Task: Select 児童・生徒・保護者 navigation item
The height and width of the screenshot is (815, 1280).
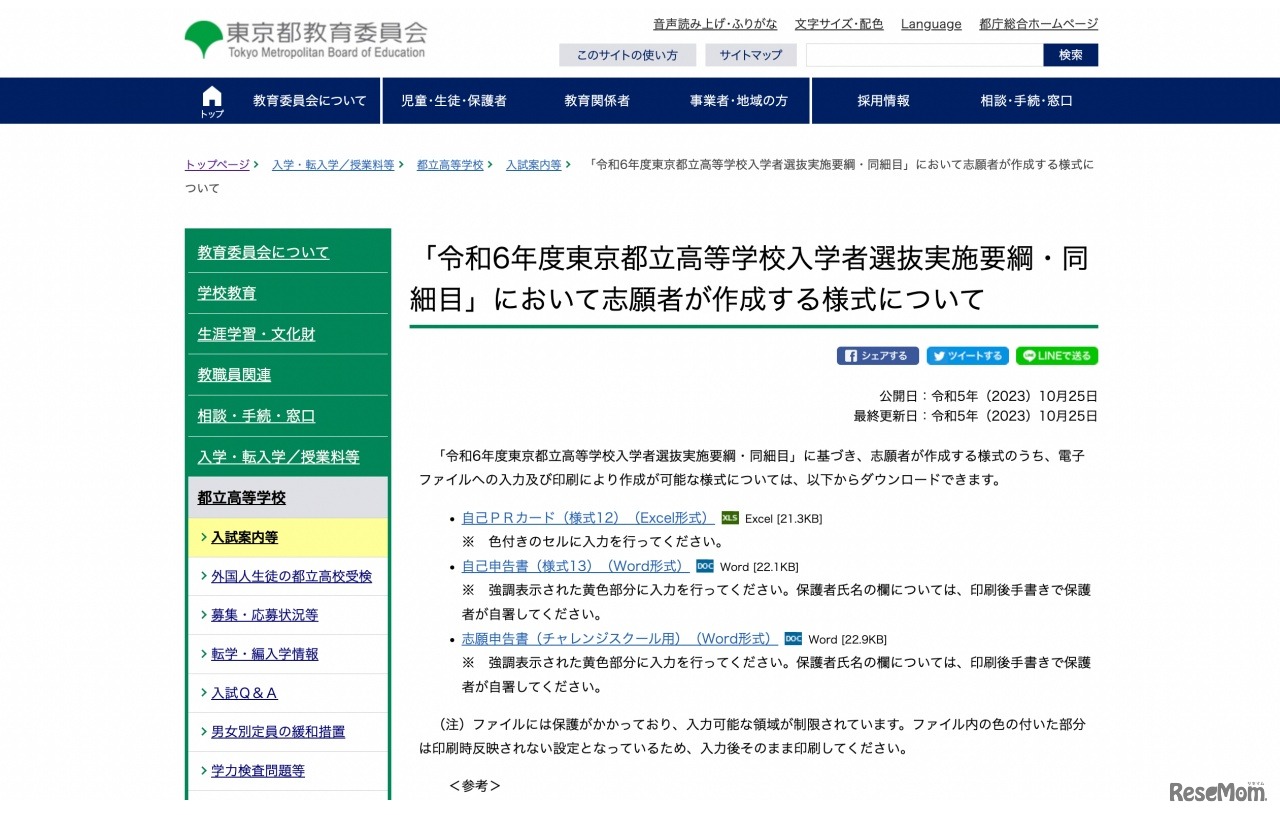Action: pos(453,101)
